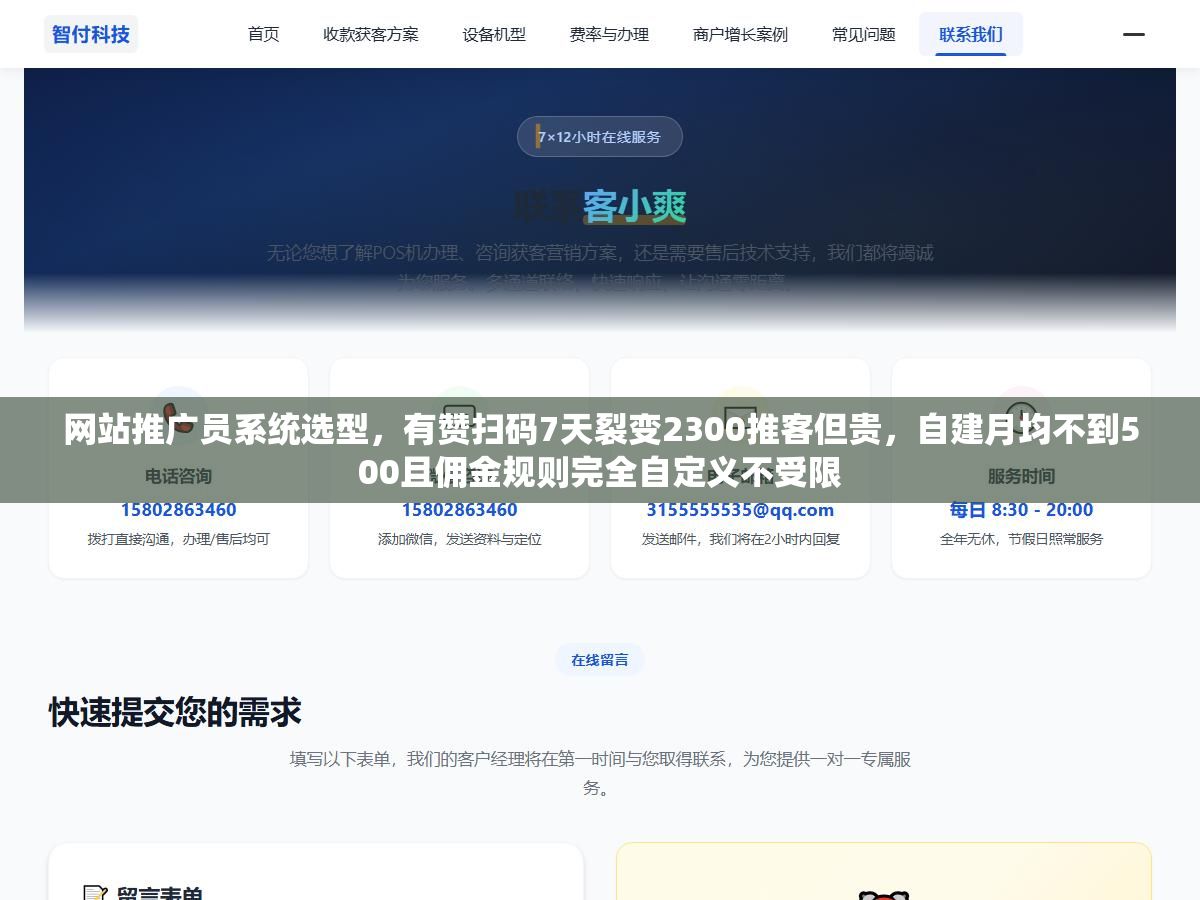
Task: Click the 3155555535@qq.com email address
Action: [740, 510]
